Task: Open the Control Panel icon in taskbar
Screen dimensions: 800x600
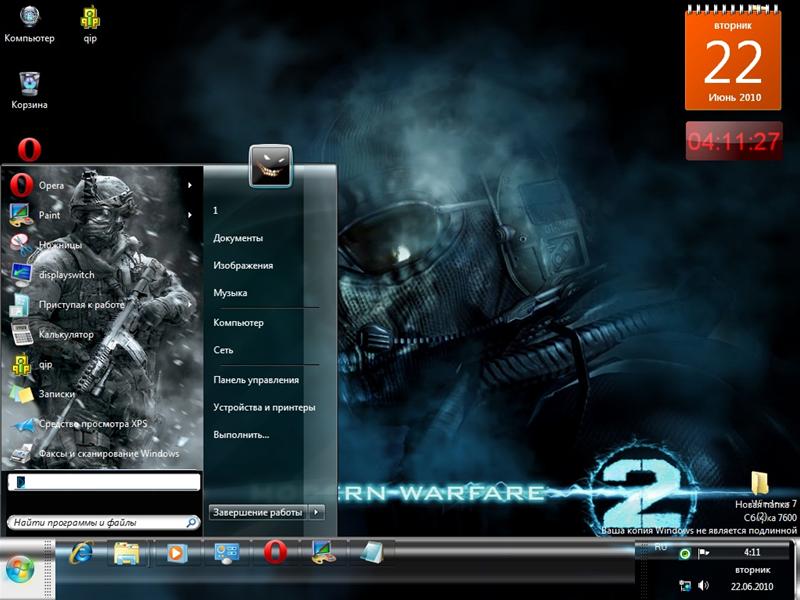Action: pyautogui.click(x=227, y=553)
